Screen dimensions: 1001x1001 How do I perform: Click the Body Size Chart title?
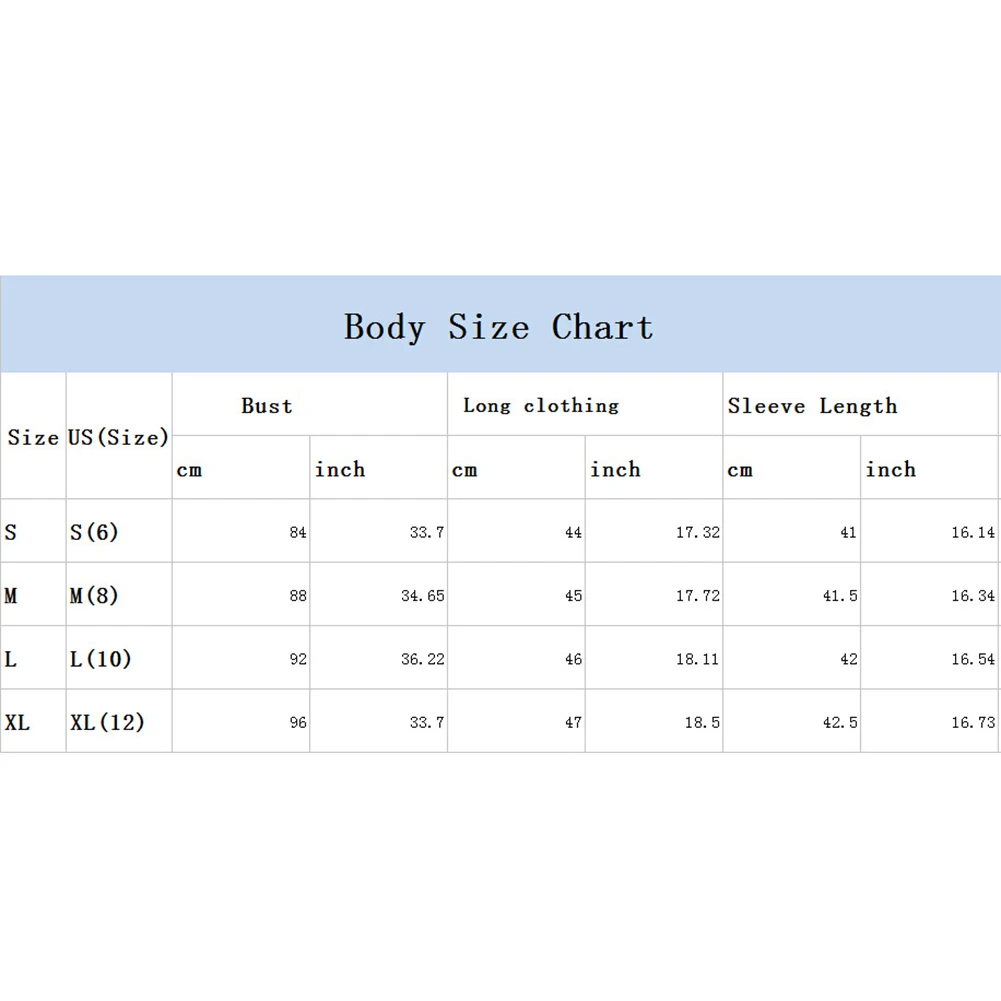(499, 327)
